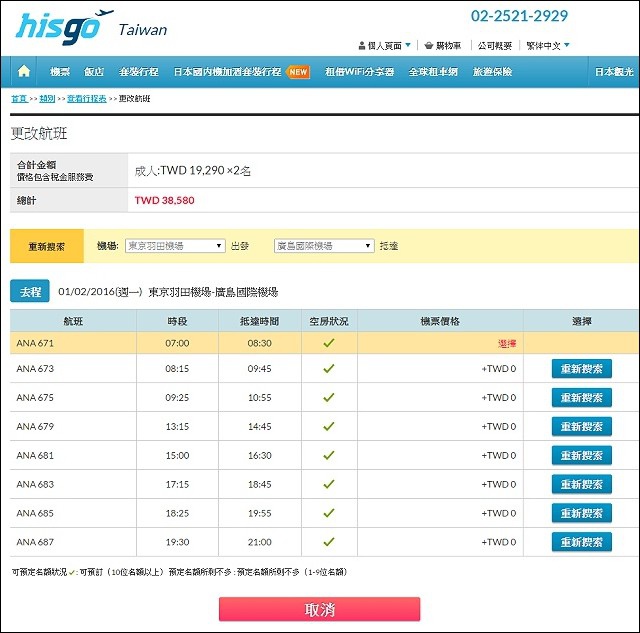
Task: Click the 首頁 breadcrumb link
Action: (x=19, y=98)
